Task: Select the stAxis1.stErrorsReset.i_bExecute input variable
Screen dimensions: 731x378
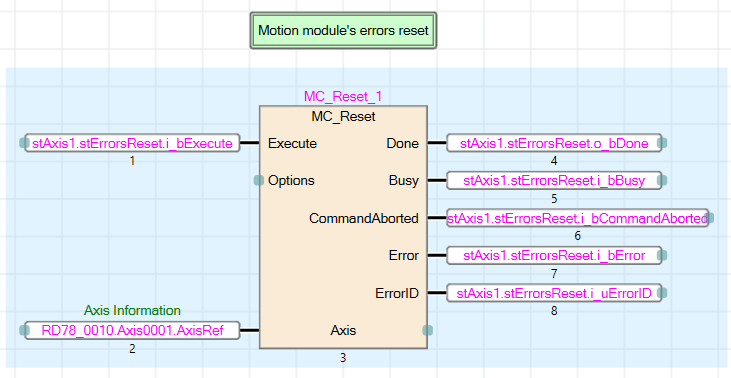Action: pos(132,143)
